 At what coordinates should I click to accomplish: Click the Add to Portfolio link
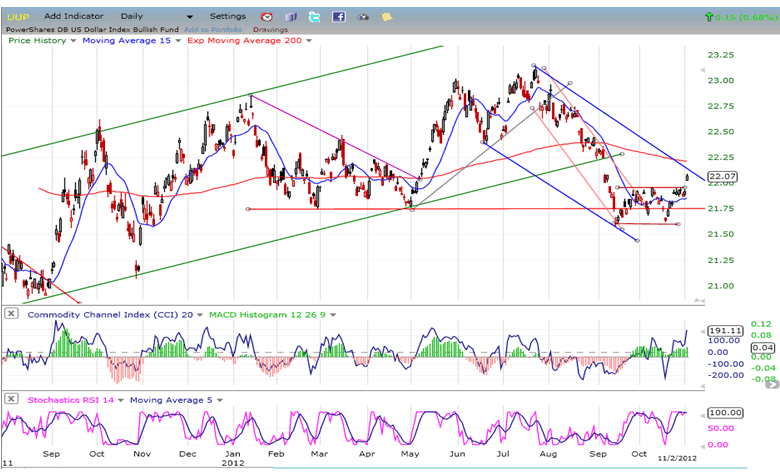pos(205,29)
